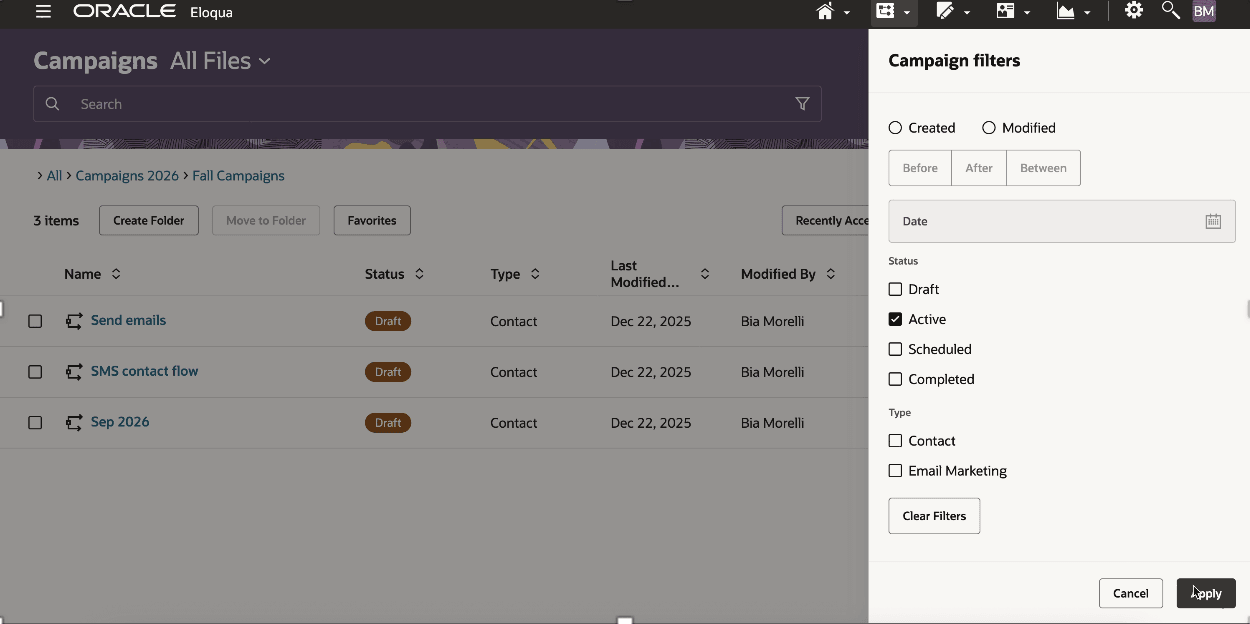The image size is (1250, 624).
Task: Click the Oracle Eloqua logo
Action: [x=153, y=12]
